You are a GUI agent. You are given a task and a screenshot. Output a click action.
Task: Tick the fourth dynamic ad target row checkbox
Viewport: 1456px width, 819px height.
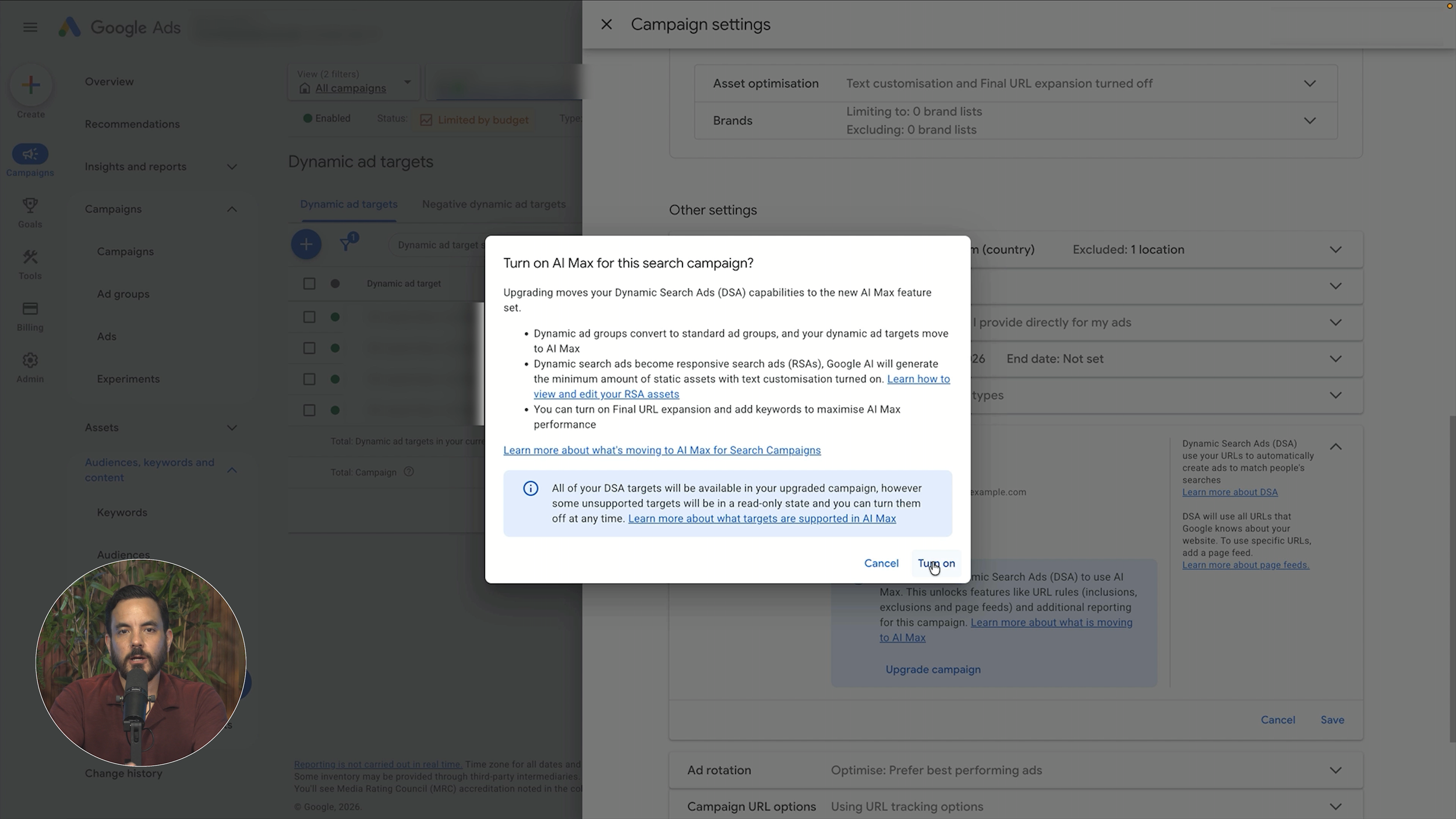(x=309, y=410)
